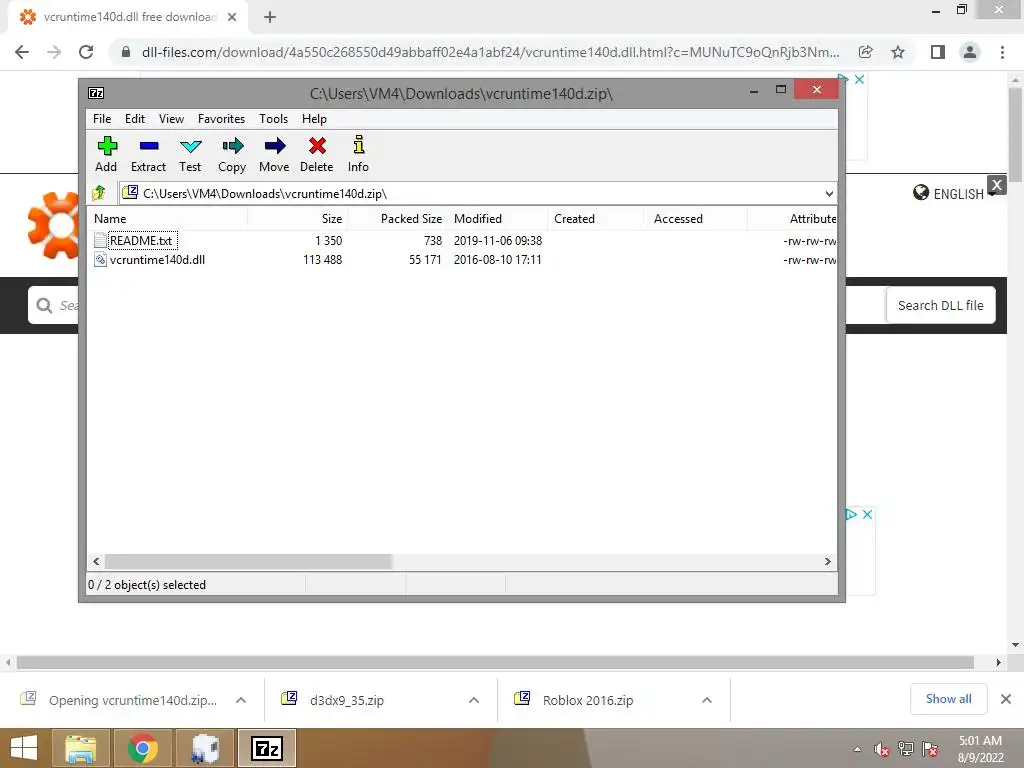The height and width of the screenshot is (768, 1024).
Task: Click the red Delete icon
Action: point(317,146)
